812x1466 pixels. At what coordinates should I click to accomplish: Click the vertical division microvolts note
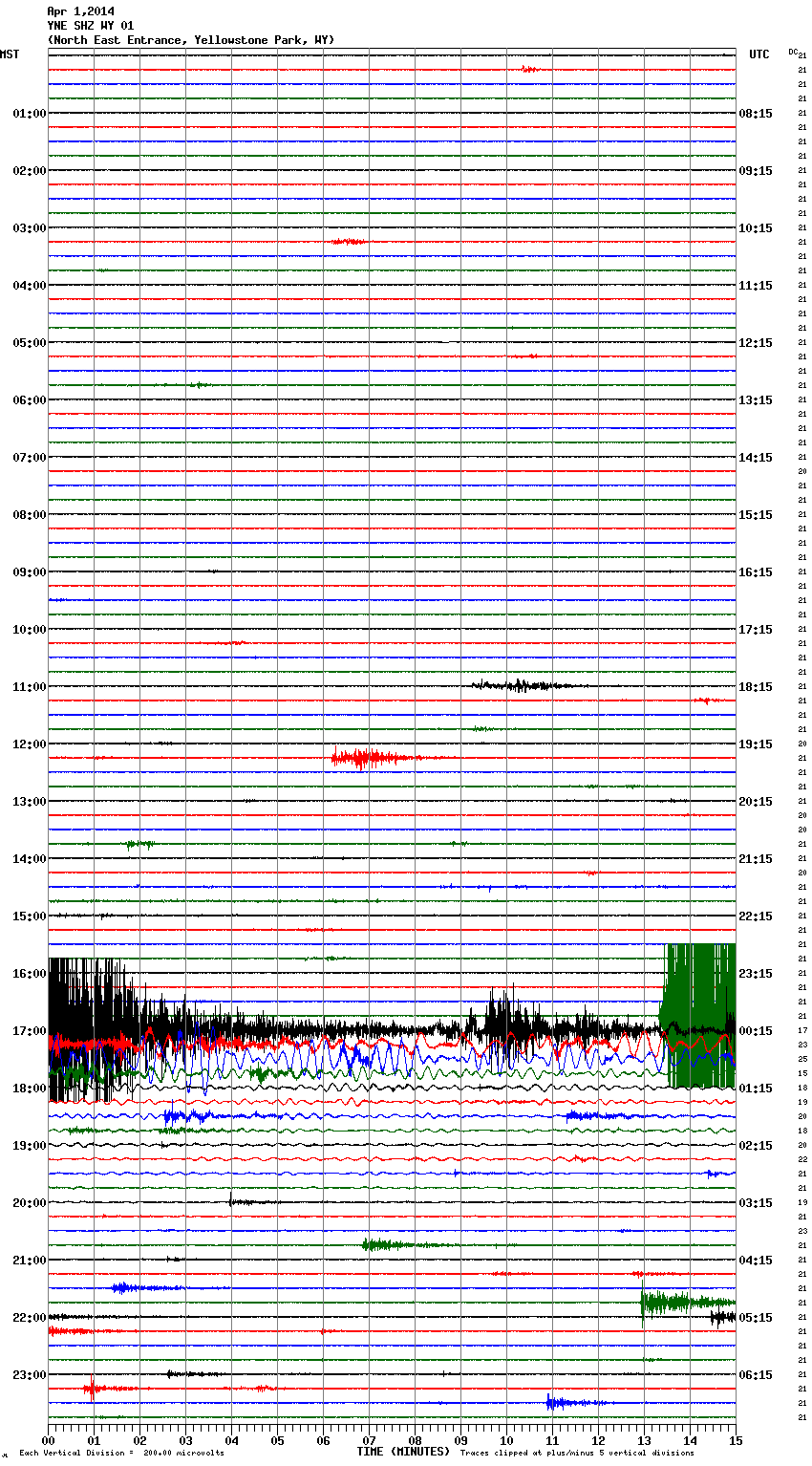(x=121, y=1454)
